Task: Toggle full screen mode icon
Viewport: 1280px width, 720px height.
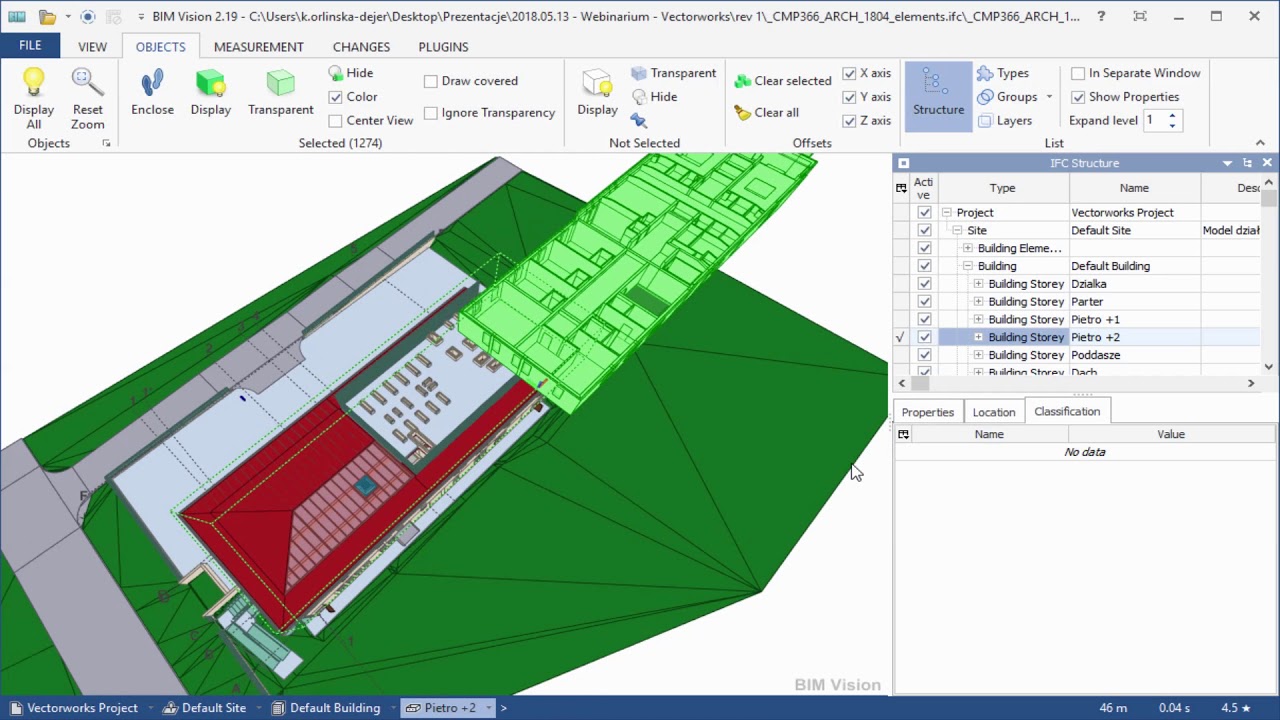Action: click(1140, 16)
